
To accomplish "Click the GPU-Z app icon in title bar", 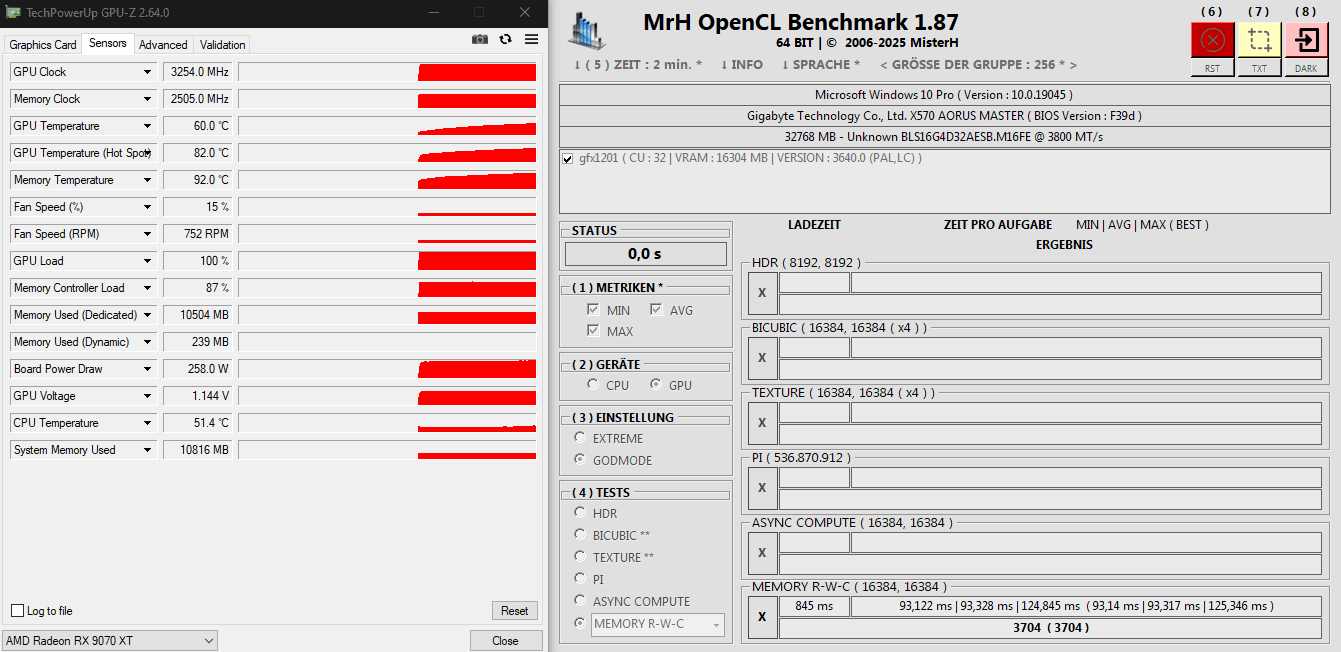I will click(14, 12).
